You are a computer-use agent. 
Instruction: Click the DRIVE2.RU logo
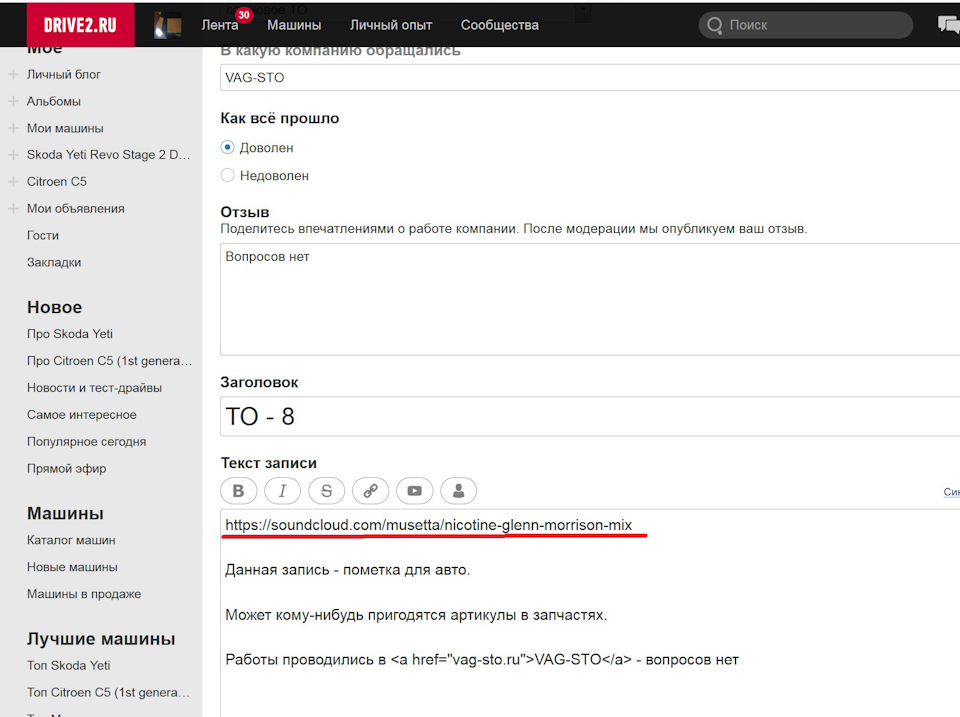pos(80,25)
